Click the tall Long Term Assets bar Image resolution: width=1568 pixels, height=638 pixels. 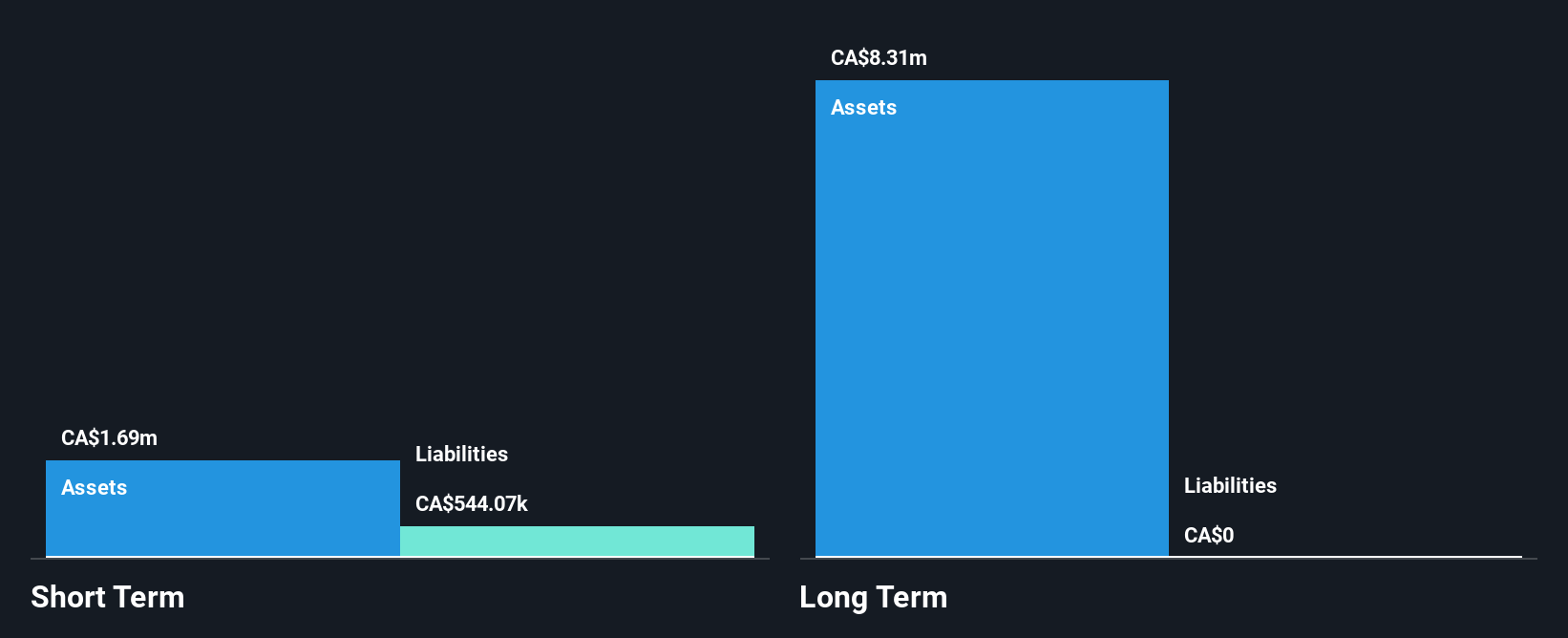pyautogui.click(x=991, y=325)
